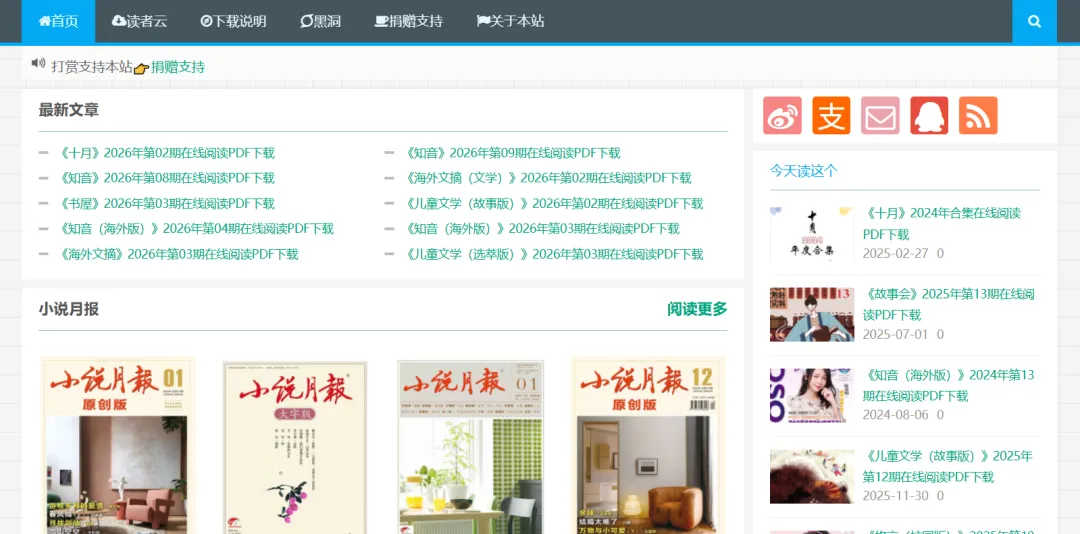Open 小说月报 01 green plant cover
The height and width of the screenshot is (534, 1080).
470,447
